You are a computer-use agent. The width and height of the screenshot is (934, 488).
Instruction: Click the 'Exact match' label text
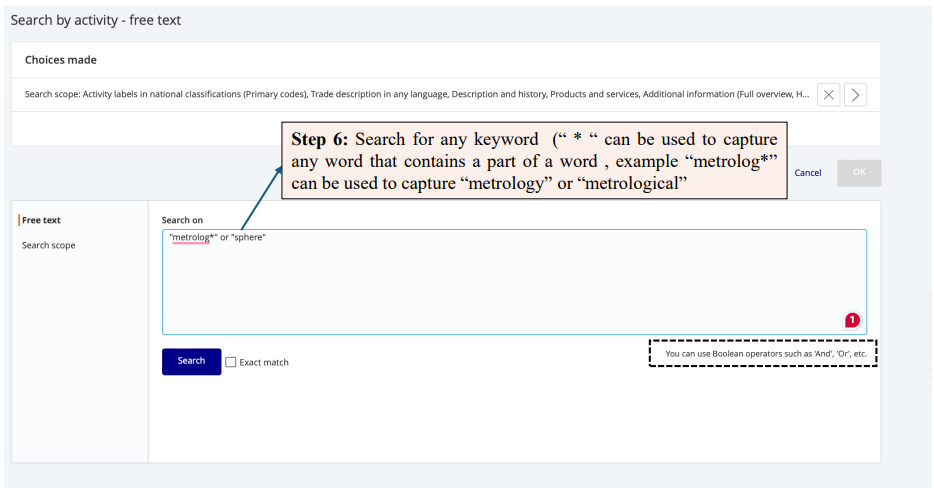point(264,362)
